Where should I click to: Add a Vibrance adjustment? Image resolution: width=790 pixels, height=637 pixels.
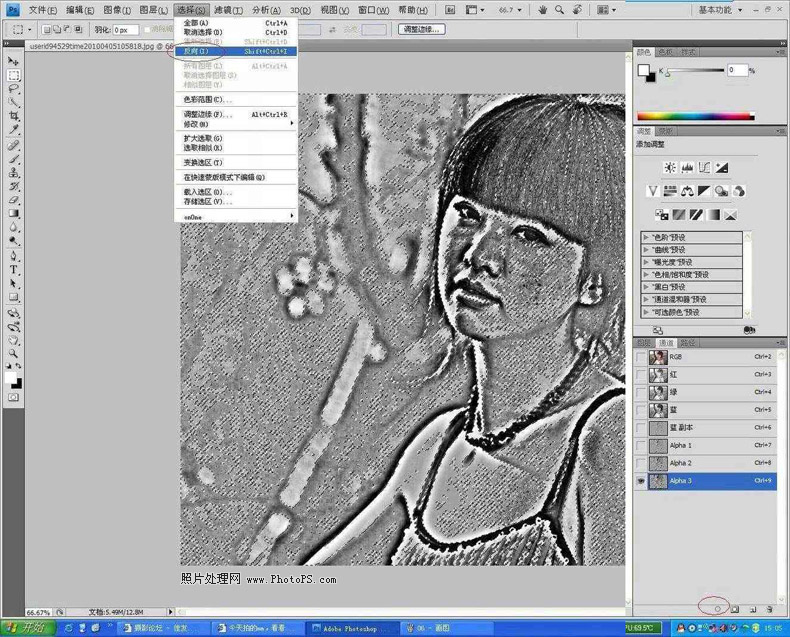653,191
